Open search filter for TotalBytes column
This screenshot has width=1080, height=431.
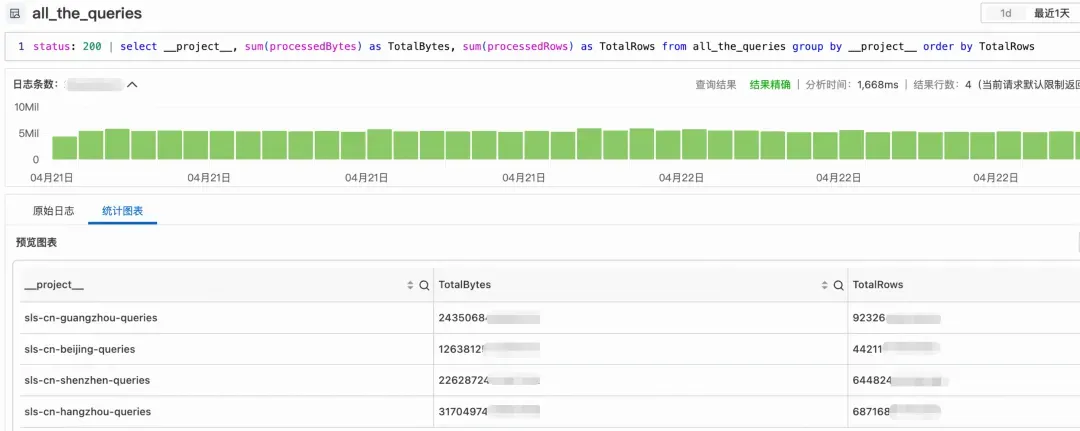838,285
